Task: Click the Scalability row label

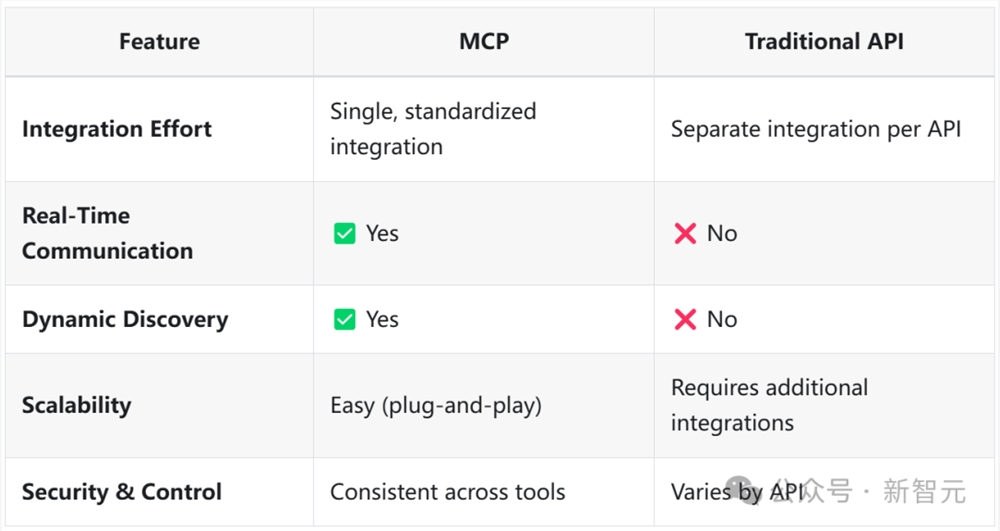Action: coord(76,405)
